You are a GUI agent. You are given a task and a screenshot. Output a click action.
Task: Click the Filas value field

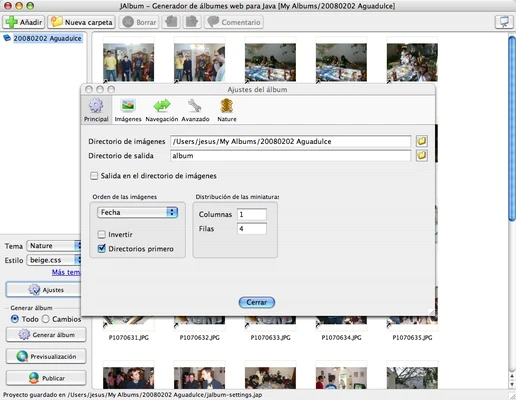pos(252,229)
